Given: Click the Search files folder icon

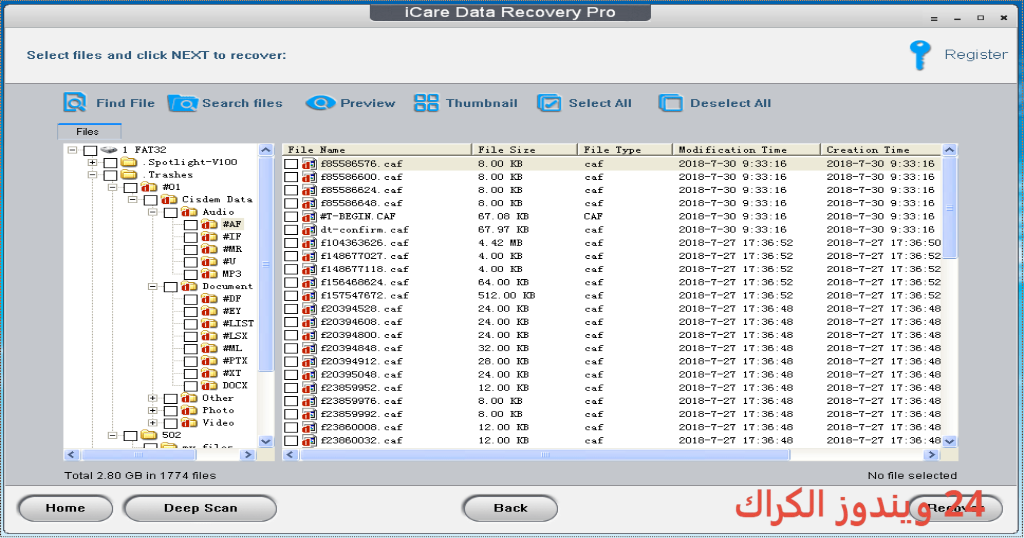Looking at the screenshot, I should [182, 103].
